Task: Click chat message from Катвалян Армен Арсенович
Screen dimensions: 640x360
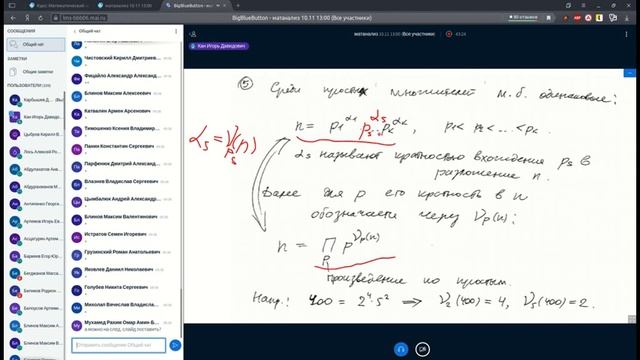Action: (122, 113)
